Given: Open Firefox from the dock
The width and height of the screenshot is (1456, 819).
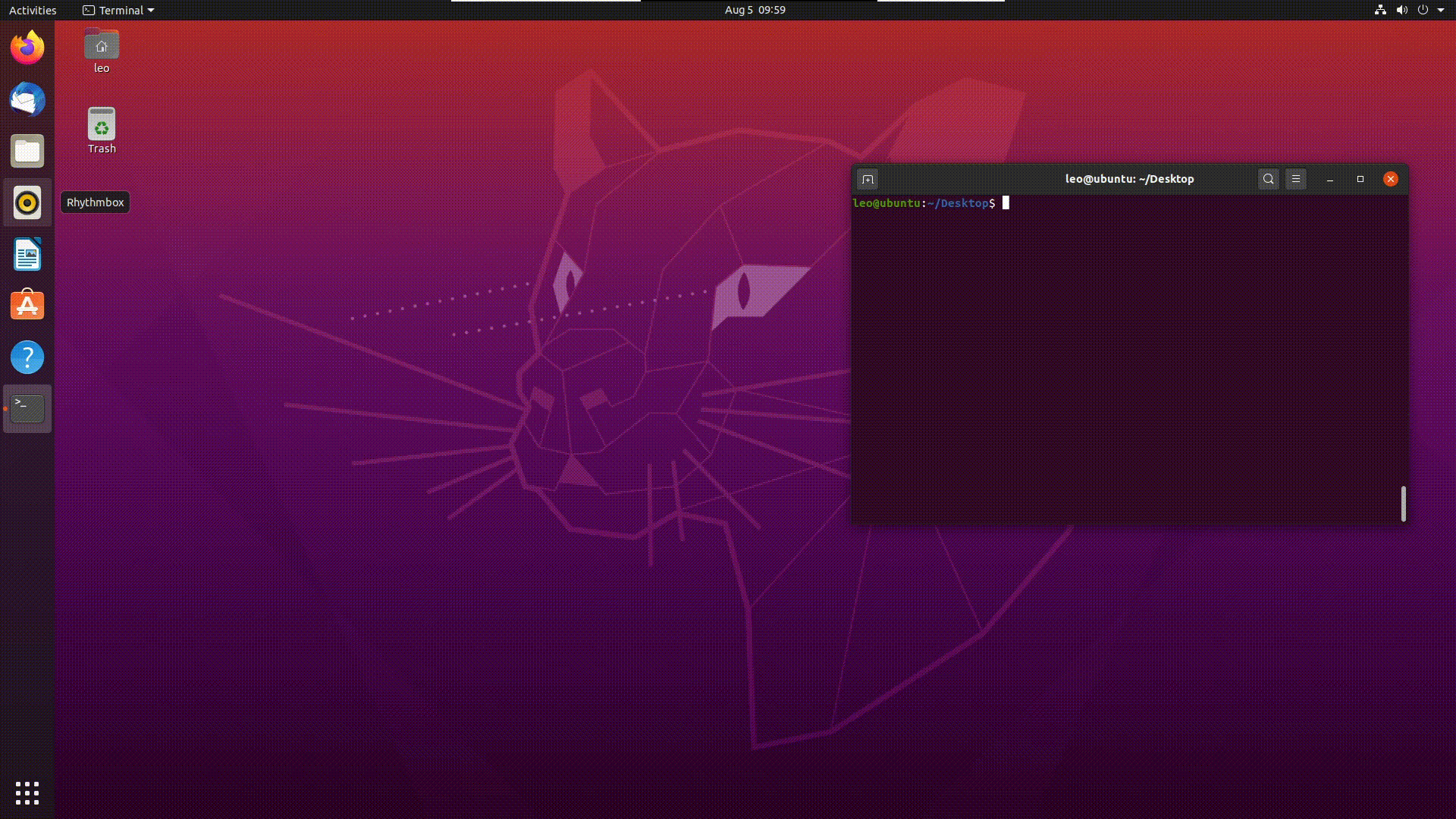Looking at the screenshot, I should [27, 48].
